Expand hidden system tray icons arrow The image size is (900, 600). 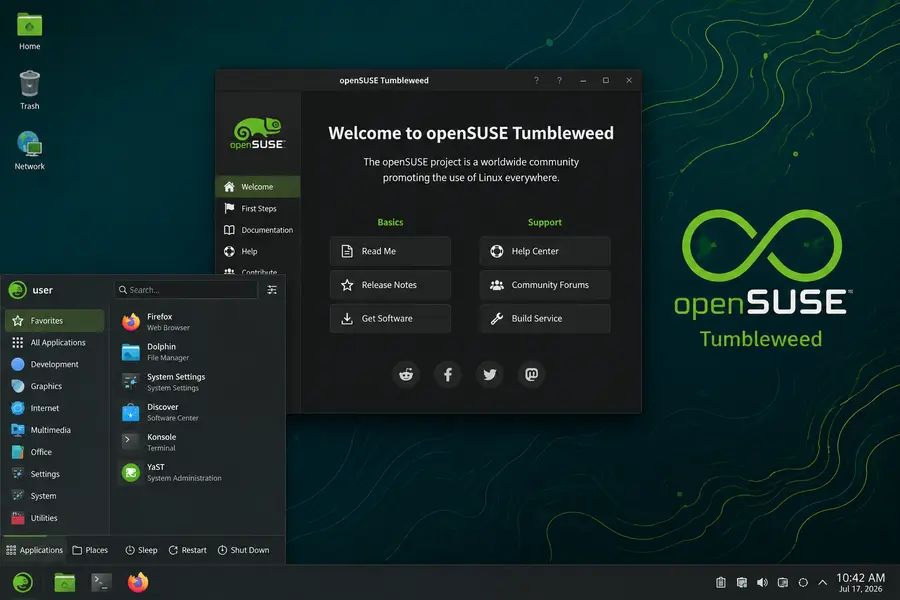[823, 582]
